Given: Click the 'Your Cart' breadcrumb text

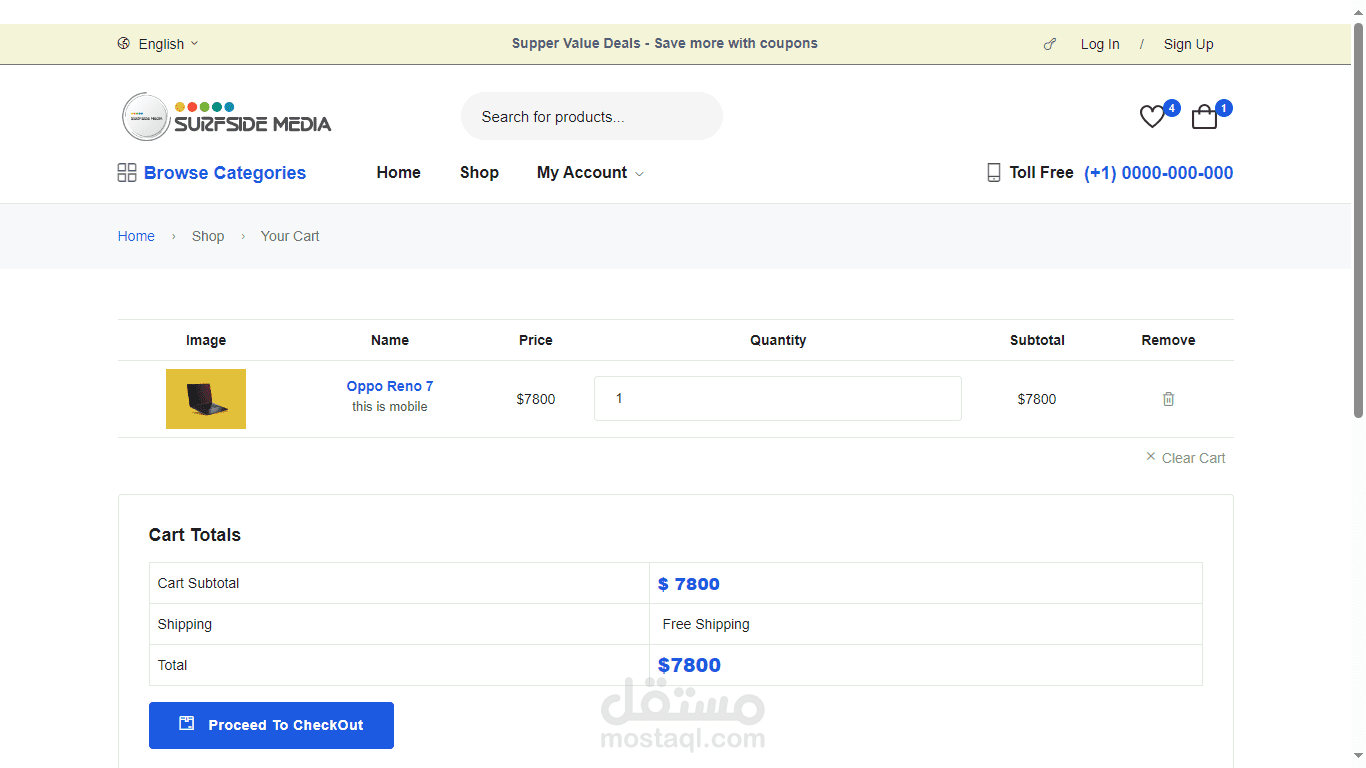Looking at the screenshot, I should [290, 236].
